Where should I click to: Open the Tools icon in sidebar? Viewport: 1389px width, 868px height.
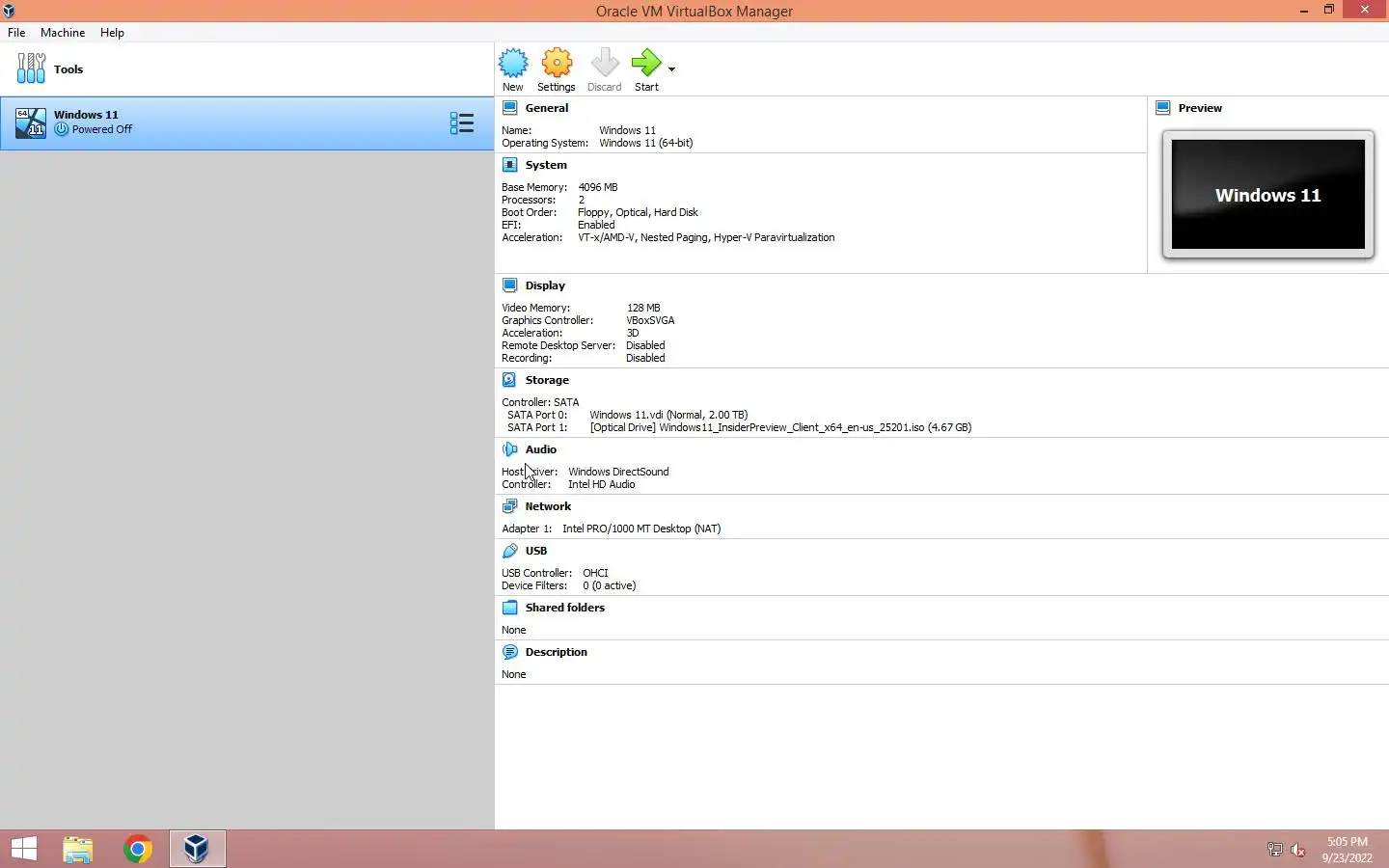tap(31, 68)
